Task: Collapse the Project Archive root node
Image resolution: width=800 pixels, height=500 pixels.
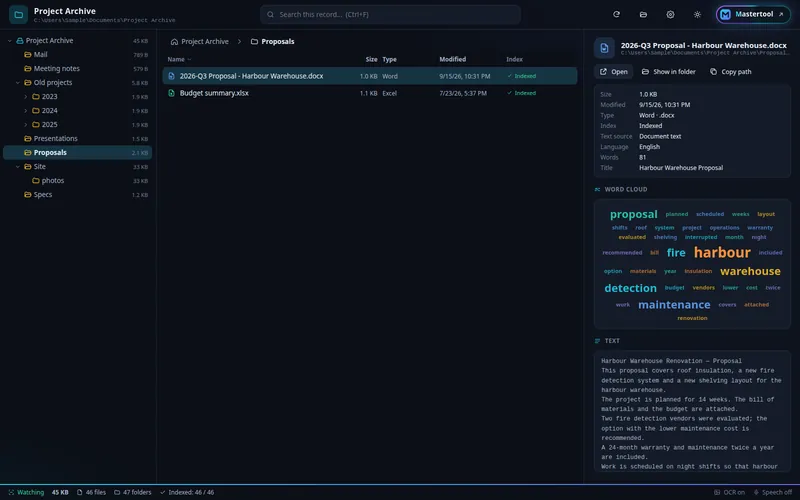Action: 10,41
